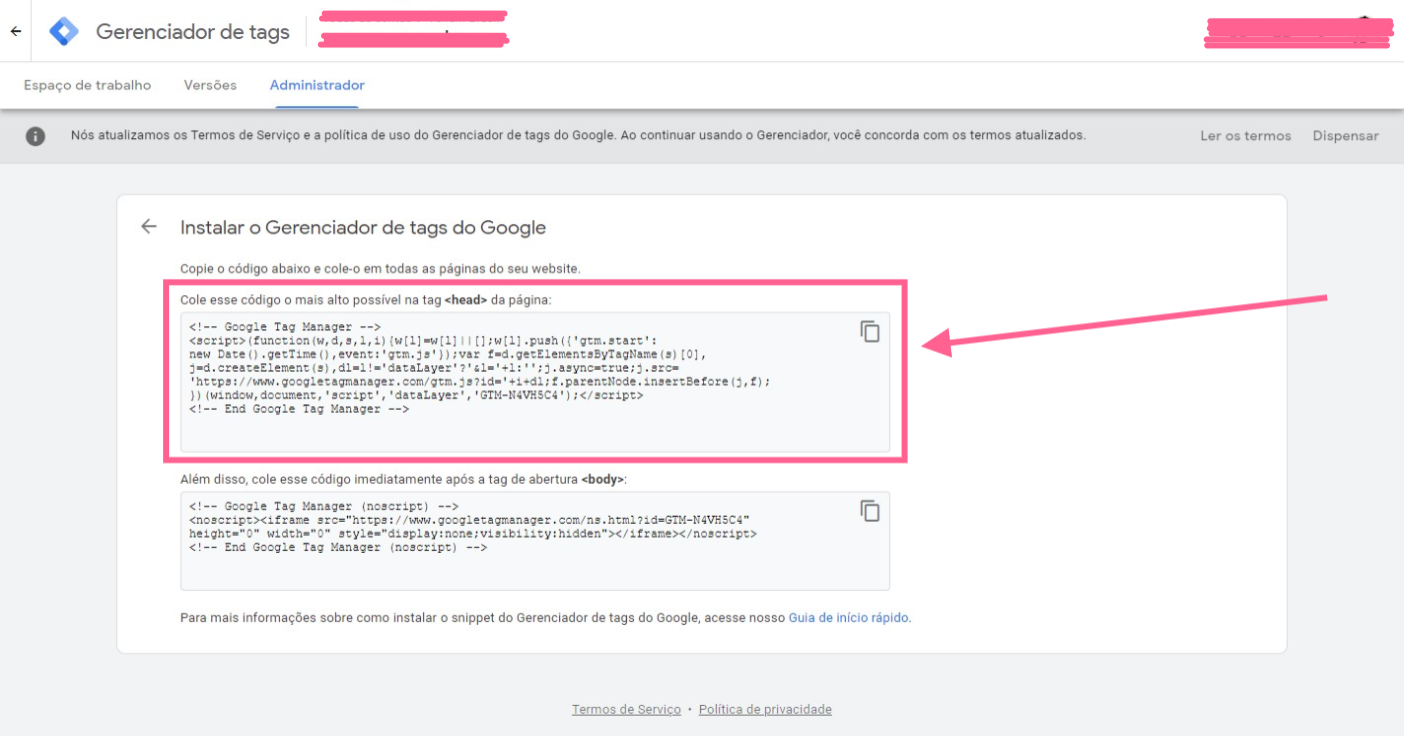The image size is (1404, 736).
Task: Click the top-left back arrow icon
Action: point(16,31)
